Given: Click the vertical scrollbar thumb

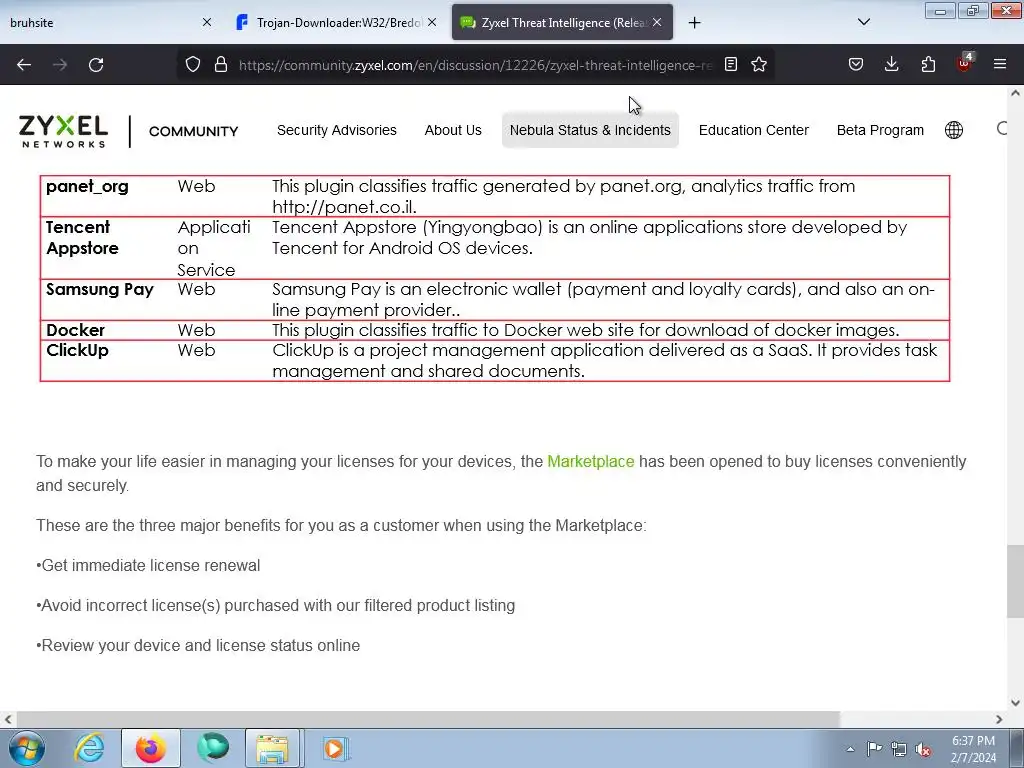Looking at the screenshot, I should coord(1015,581).
